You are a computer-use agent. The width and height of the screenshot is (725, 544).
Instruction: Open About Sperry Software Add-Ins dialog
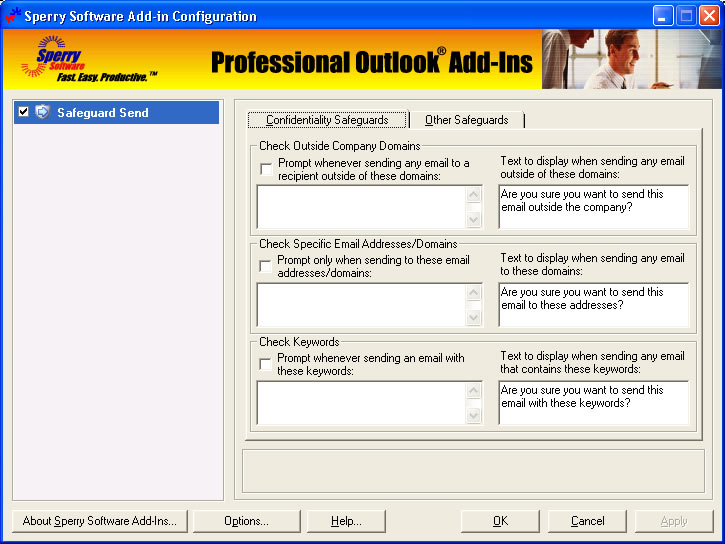click(100, 521)
